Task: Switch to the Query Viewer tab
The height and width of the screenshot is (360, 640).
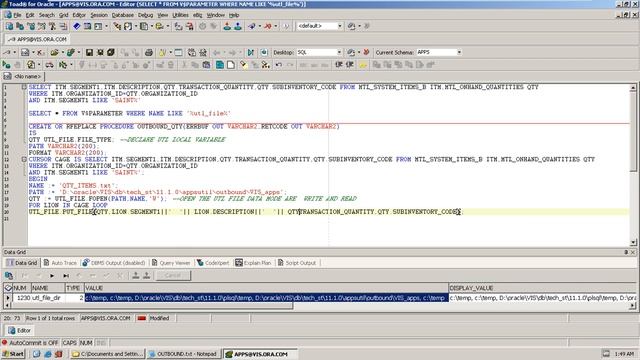Action: [x=171, y=263]
